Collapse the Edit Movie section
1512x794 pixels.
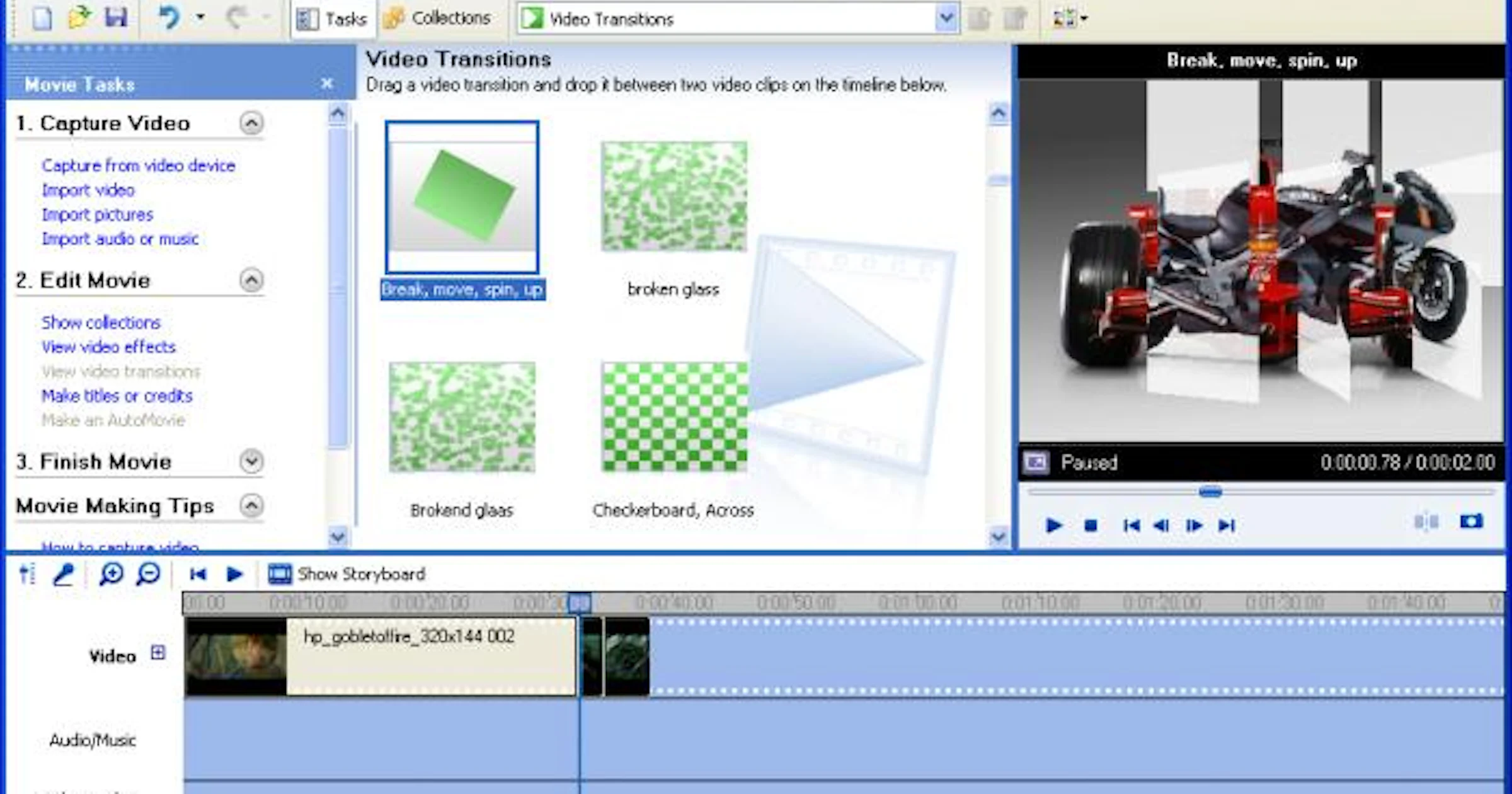[x=251, y=280]
